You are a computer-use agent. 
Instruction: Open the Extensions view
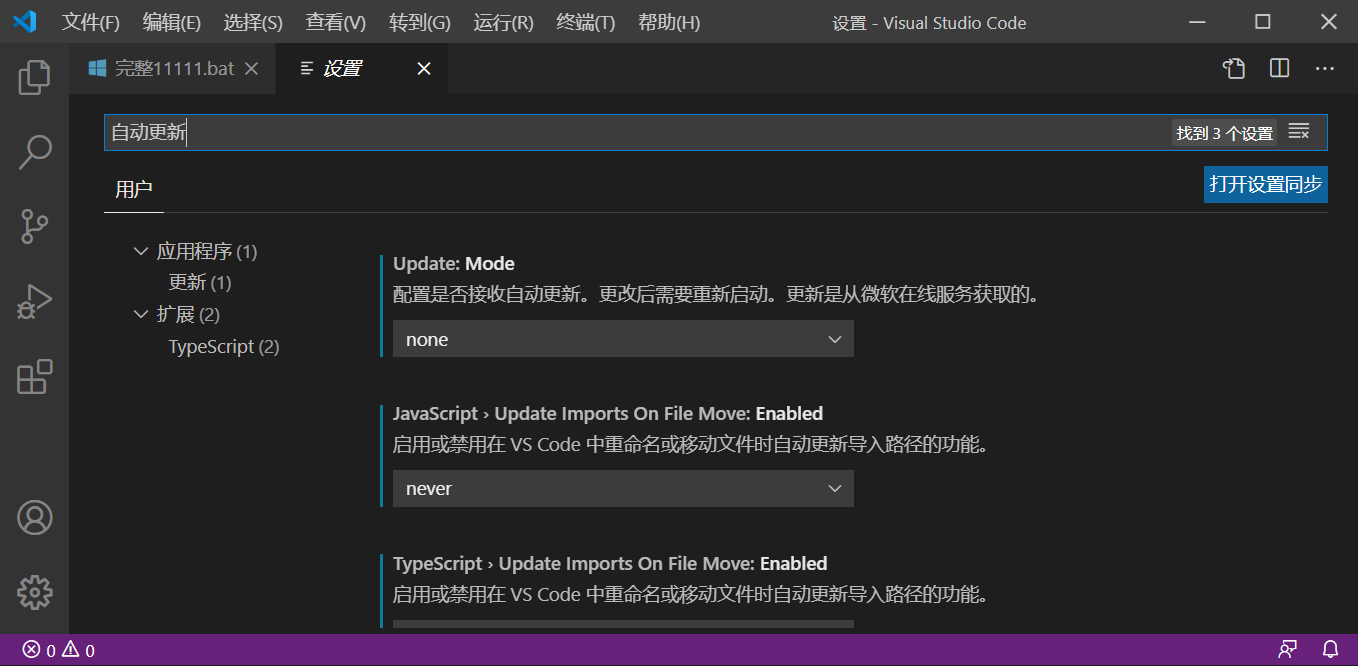(34, 376)
